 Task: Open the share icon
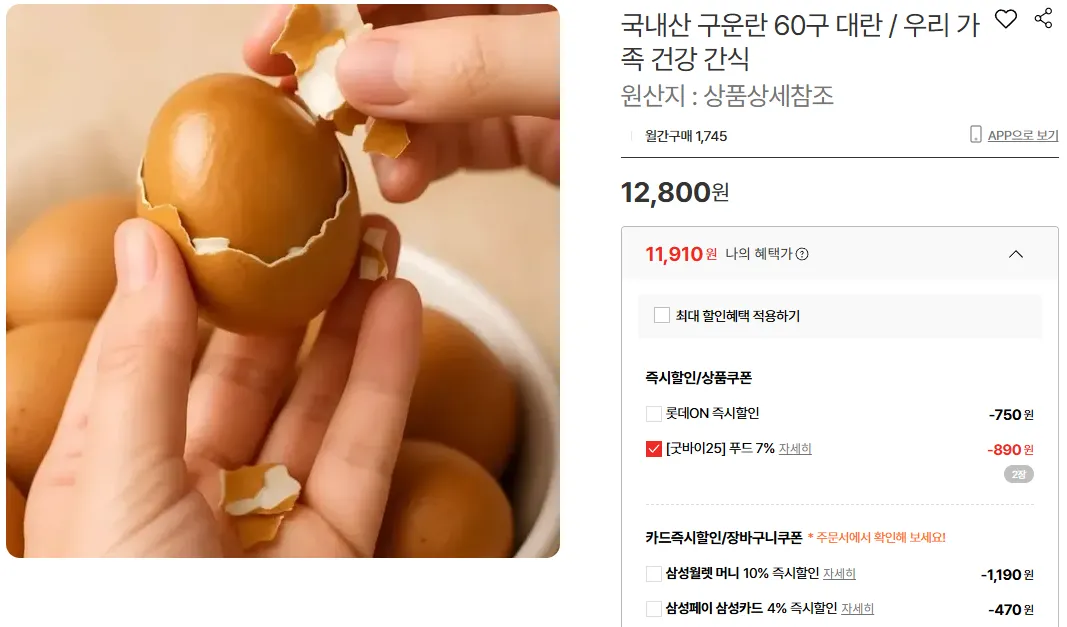pyautogui.click(x=1043, y=18)
